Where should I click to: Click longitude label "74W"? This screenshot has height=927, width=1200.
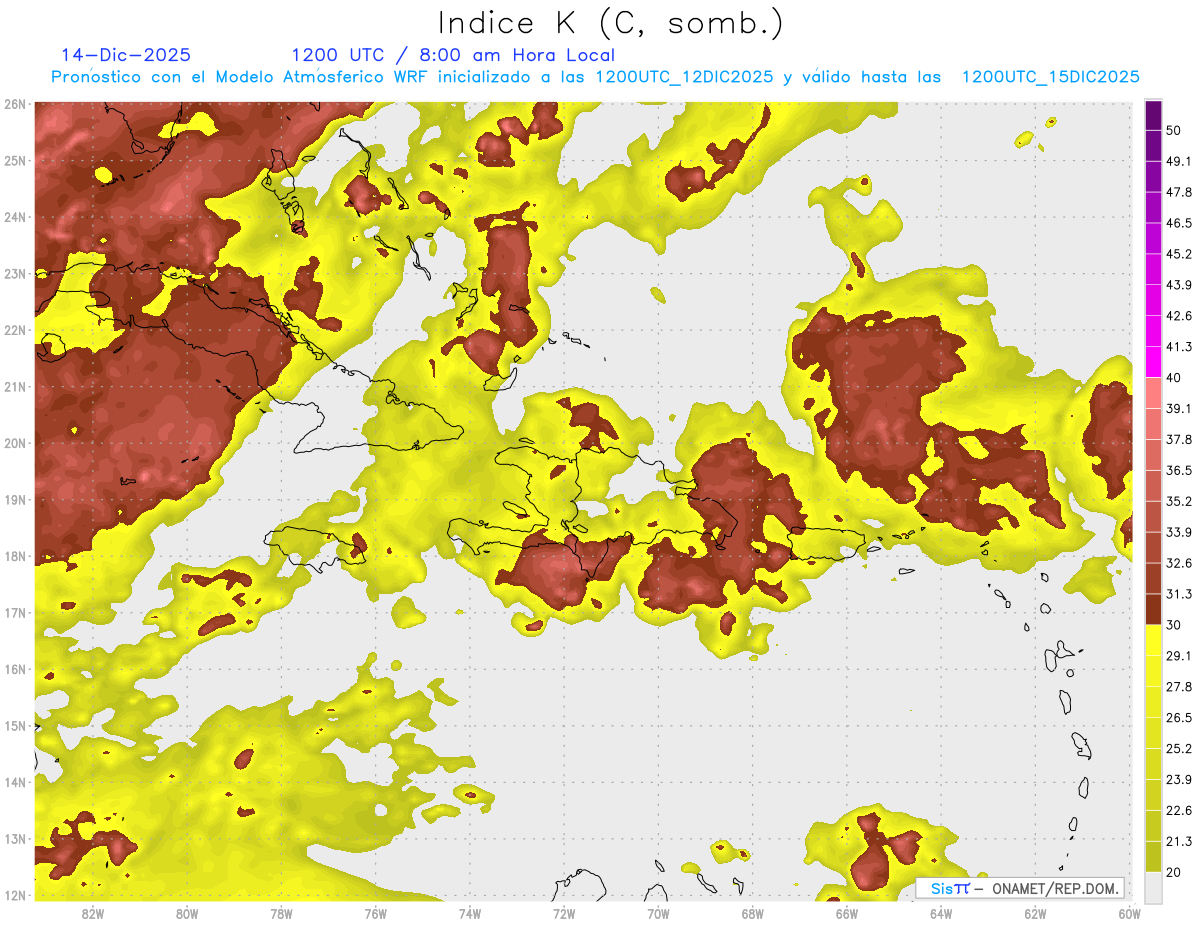[x=470, y=913]
